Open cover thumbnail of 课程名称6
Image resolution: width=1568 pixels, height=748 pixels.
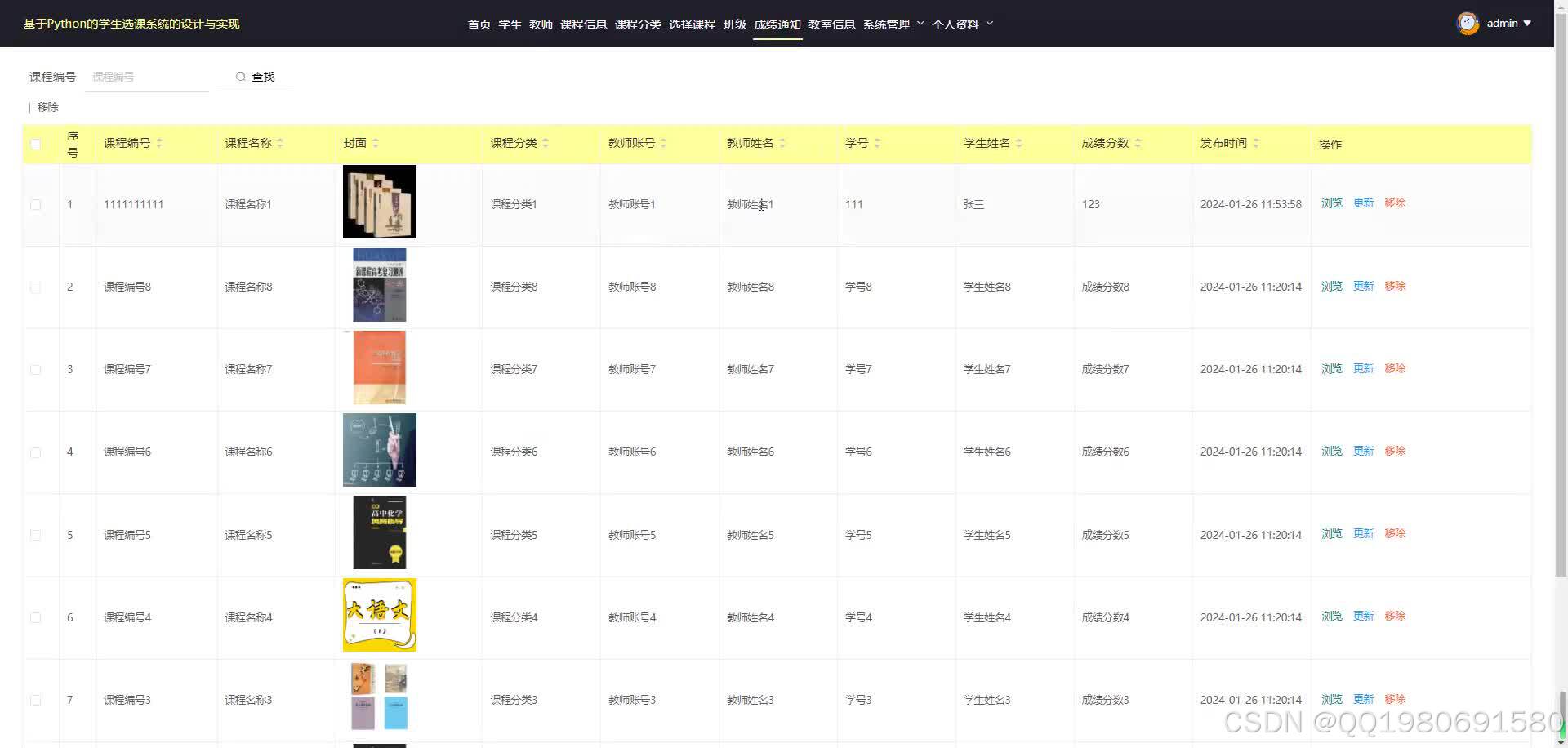380,450
